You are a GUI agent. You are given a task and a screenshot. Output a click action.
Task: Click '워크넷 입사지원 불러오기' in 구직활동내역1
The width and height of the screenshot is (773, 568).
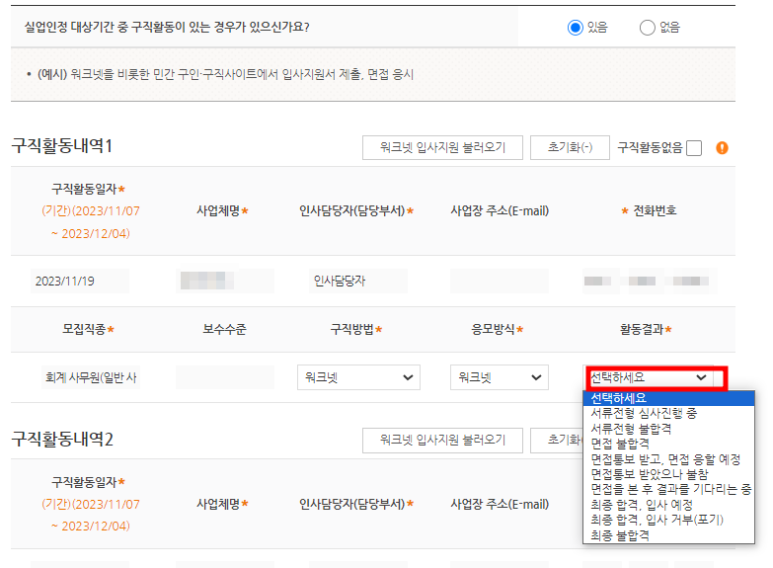(442, 148)
